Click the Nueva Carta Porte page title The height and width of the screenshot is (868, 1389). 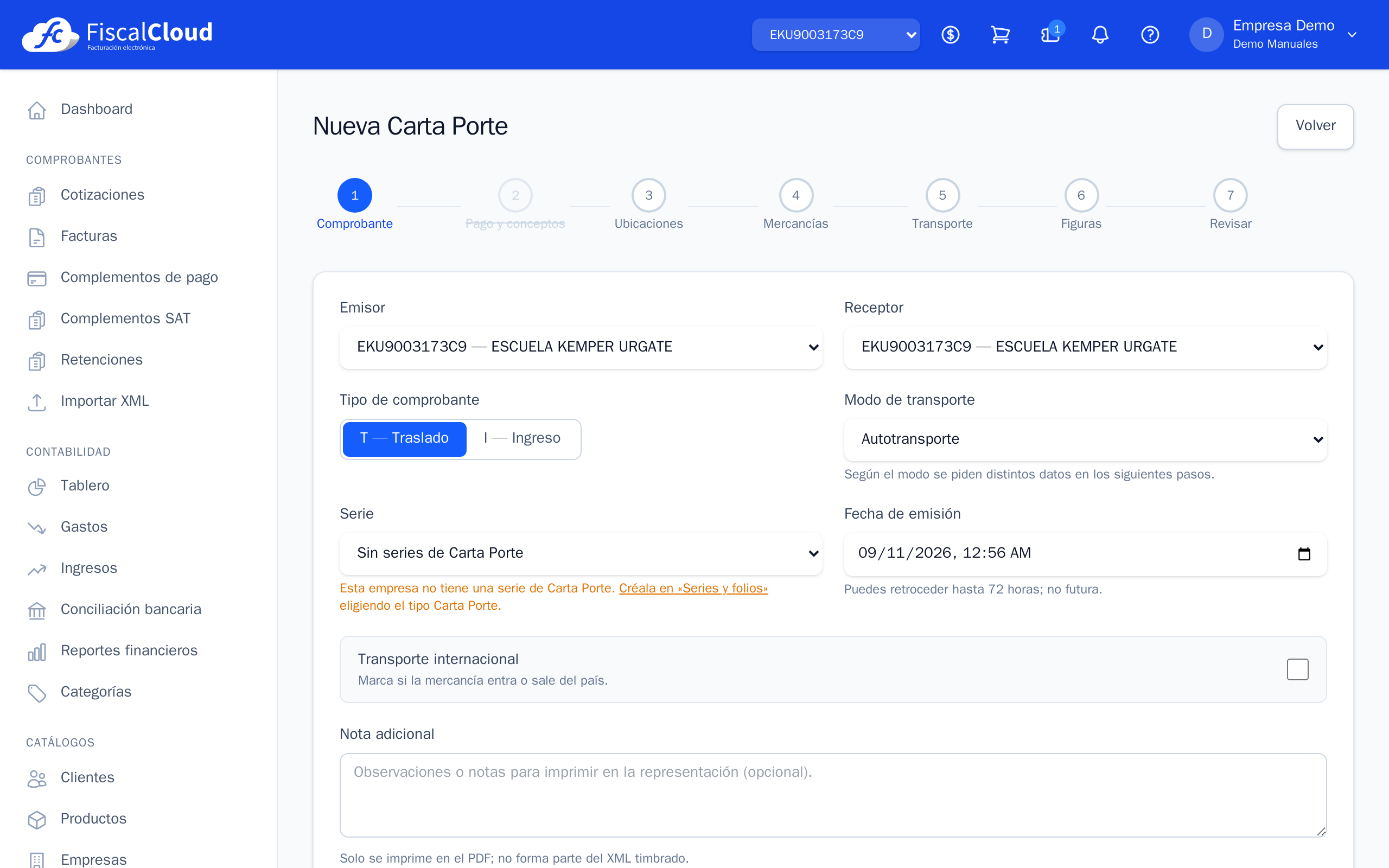point(410,126)
